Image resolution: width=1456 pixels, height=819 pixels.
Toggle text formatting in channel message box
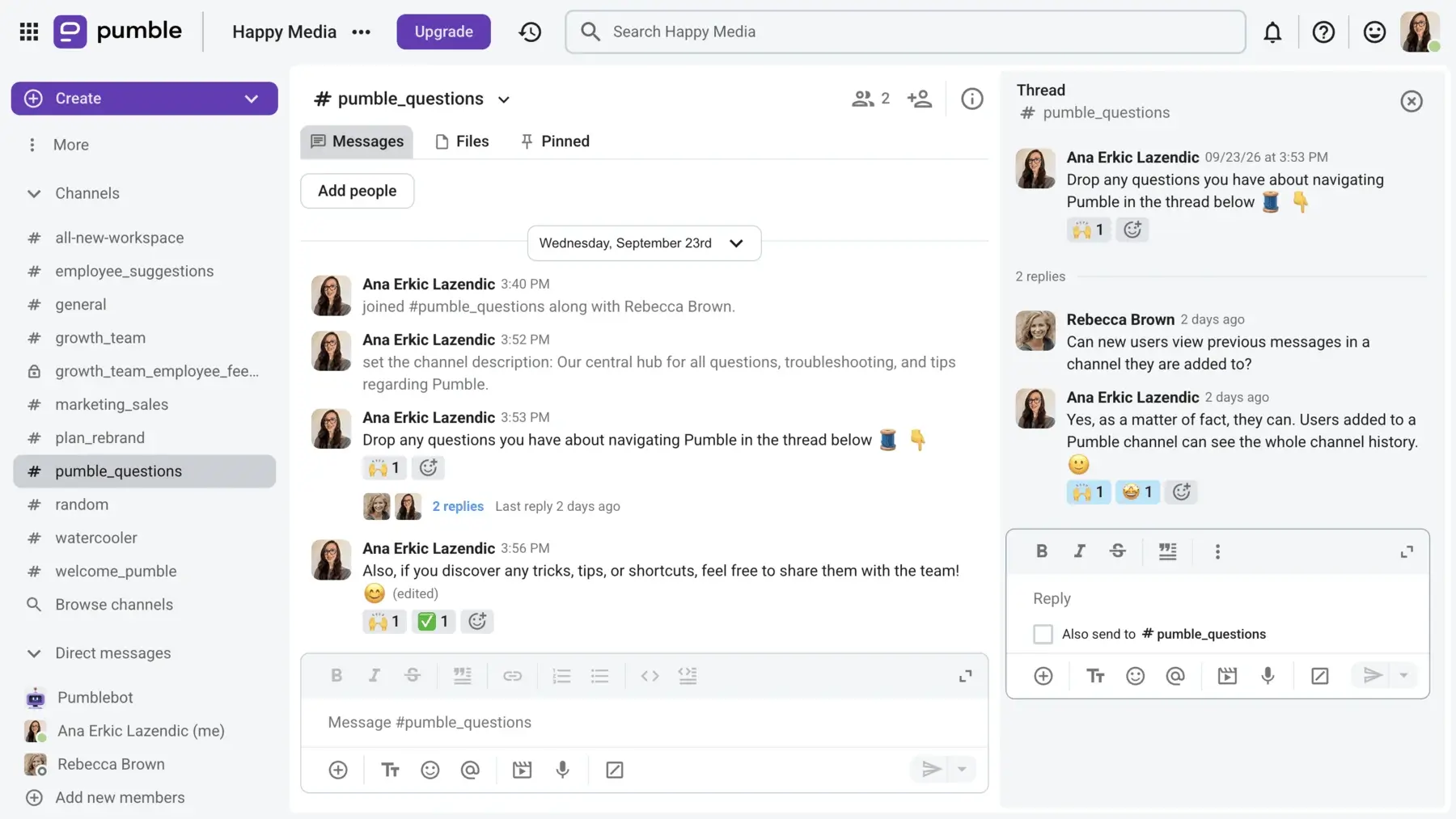(x=390, y=770)
